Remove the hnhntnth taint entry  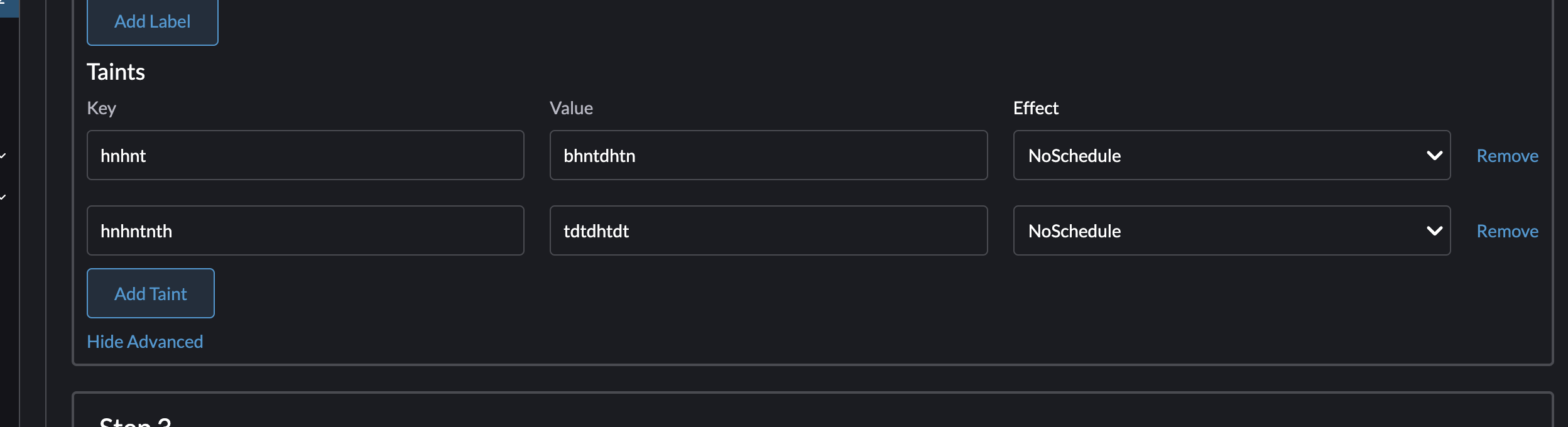(x=1506, y=230)
